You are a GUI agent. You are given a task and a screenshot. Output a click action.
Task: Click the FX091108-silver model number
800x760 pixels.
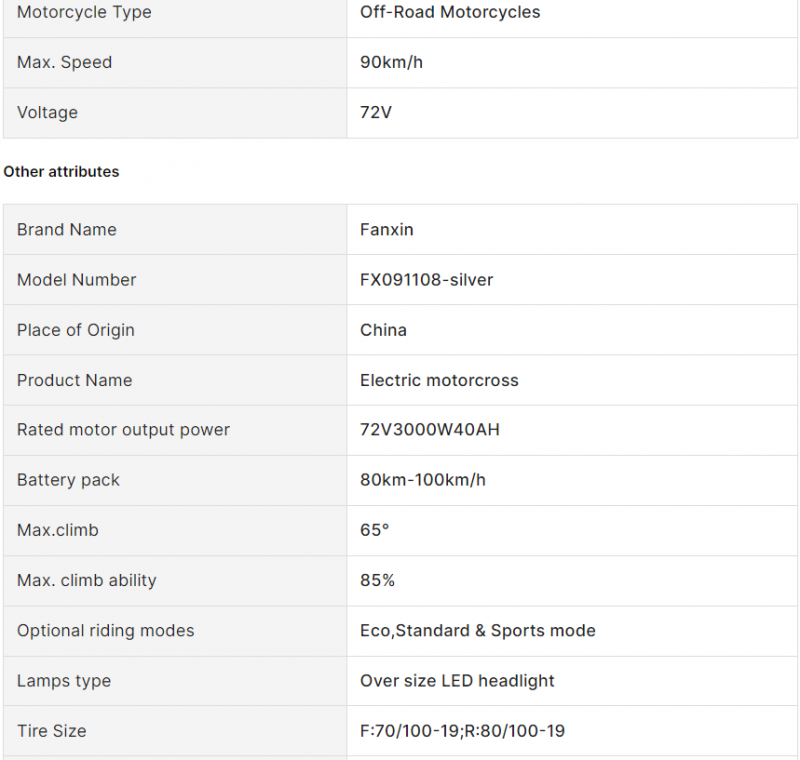click(426, 280)
